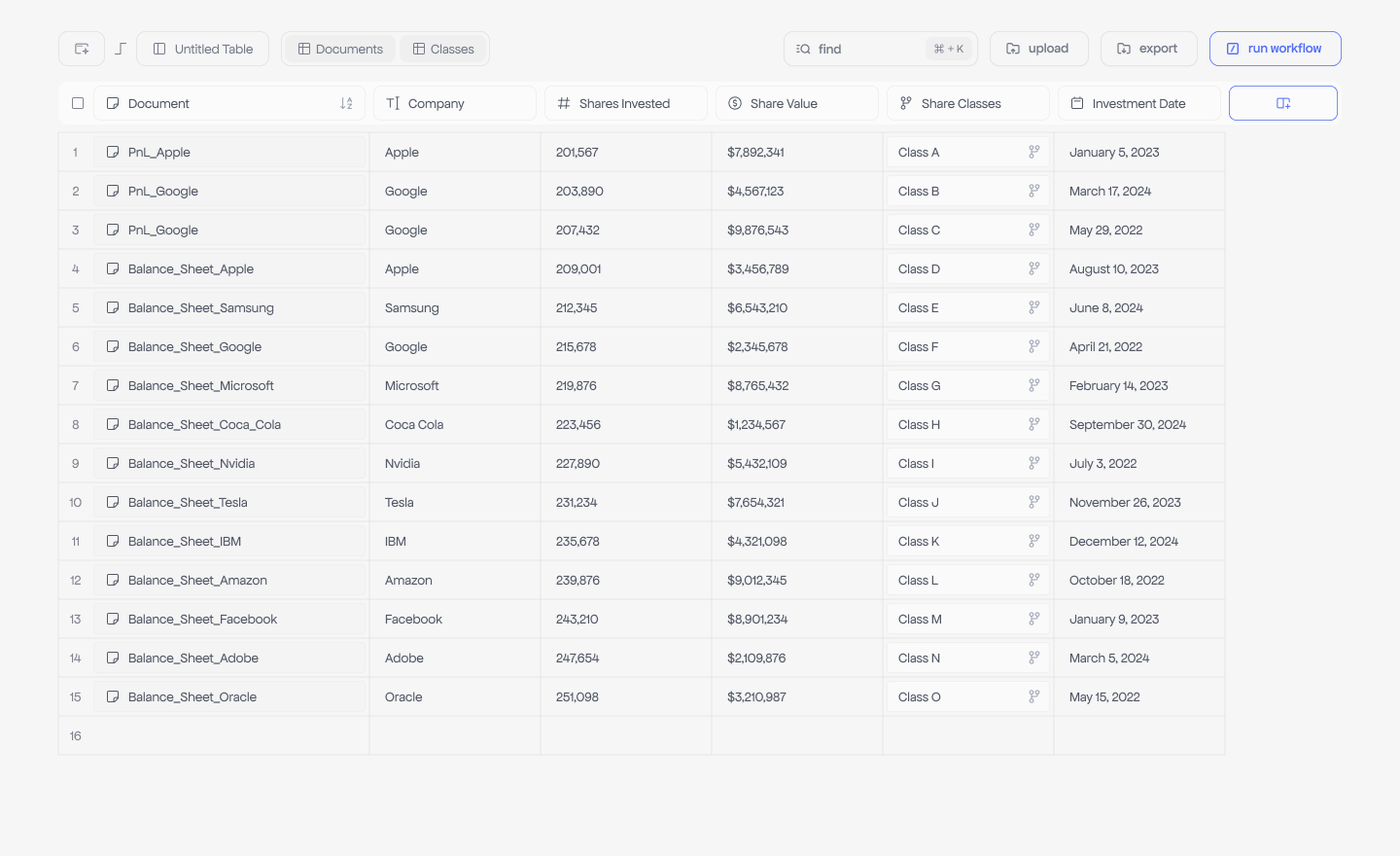The width and height of the screenshot is (1400, 856).
Task: Toggle the select-all checkbox in header
Action: [78, 103]
